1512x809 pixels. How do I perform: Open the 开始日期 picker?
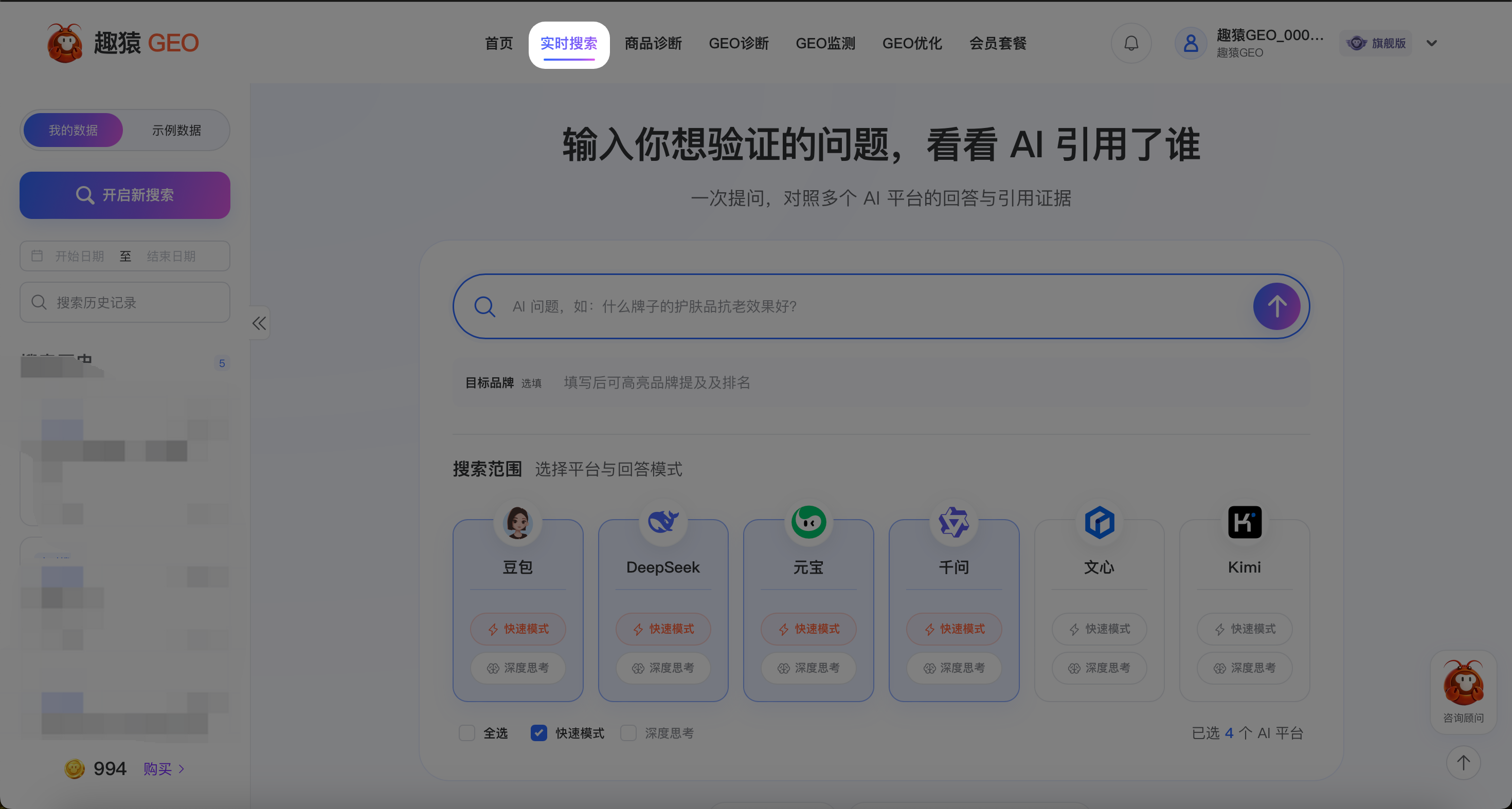click(x=79, y=256)
